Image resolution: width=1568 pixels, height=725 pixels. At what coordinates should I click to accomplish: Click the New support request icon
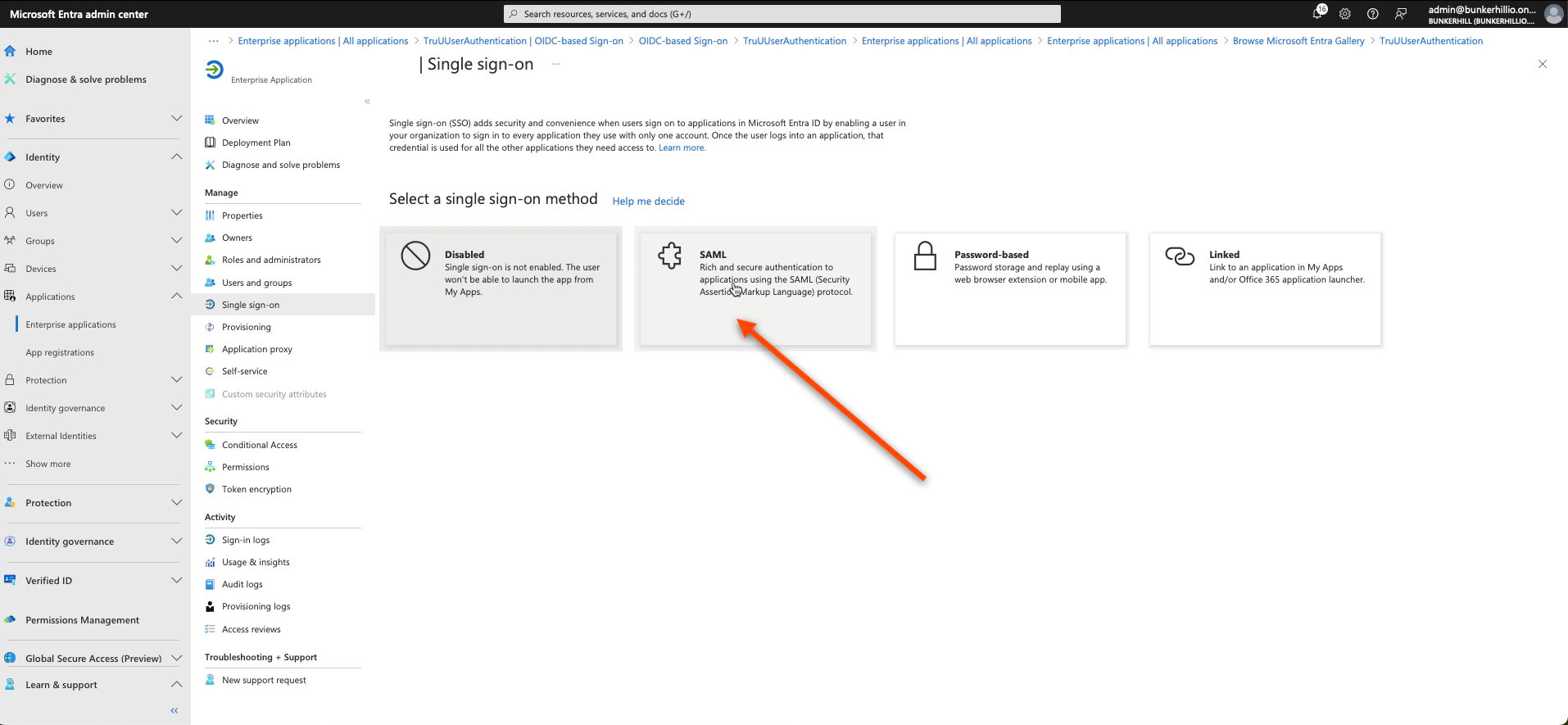(x=210, y=680)
